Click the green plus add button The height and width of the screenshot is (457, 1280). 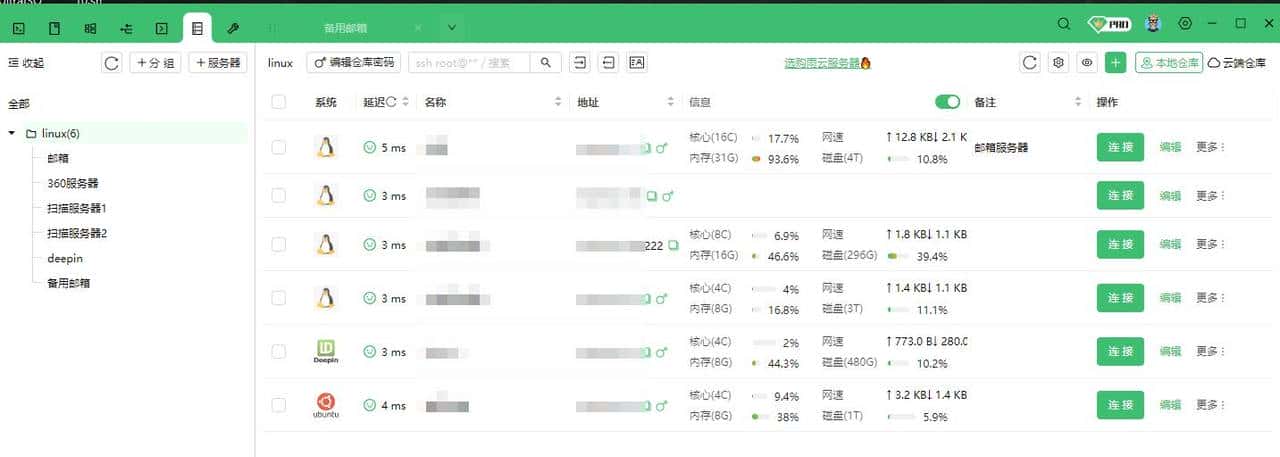[1116, 63]
